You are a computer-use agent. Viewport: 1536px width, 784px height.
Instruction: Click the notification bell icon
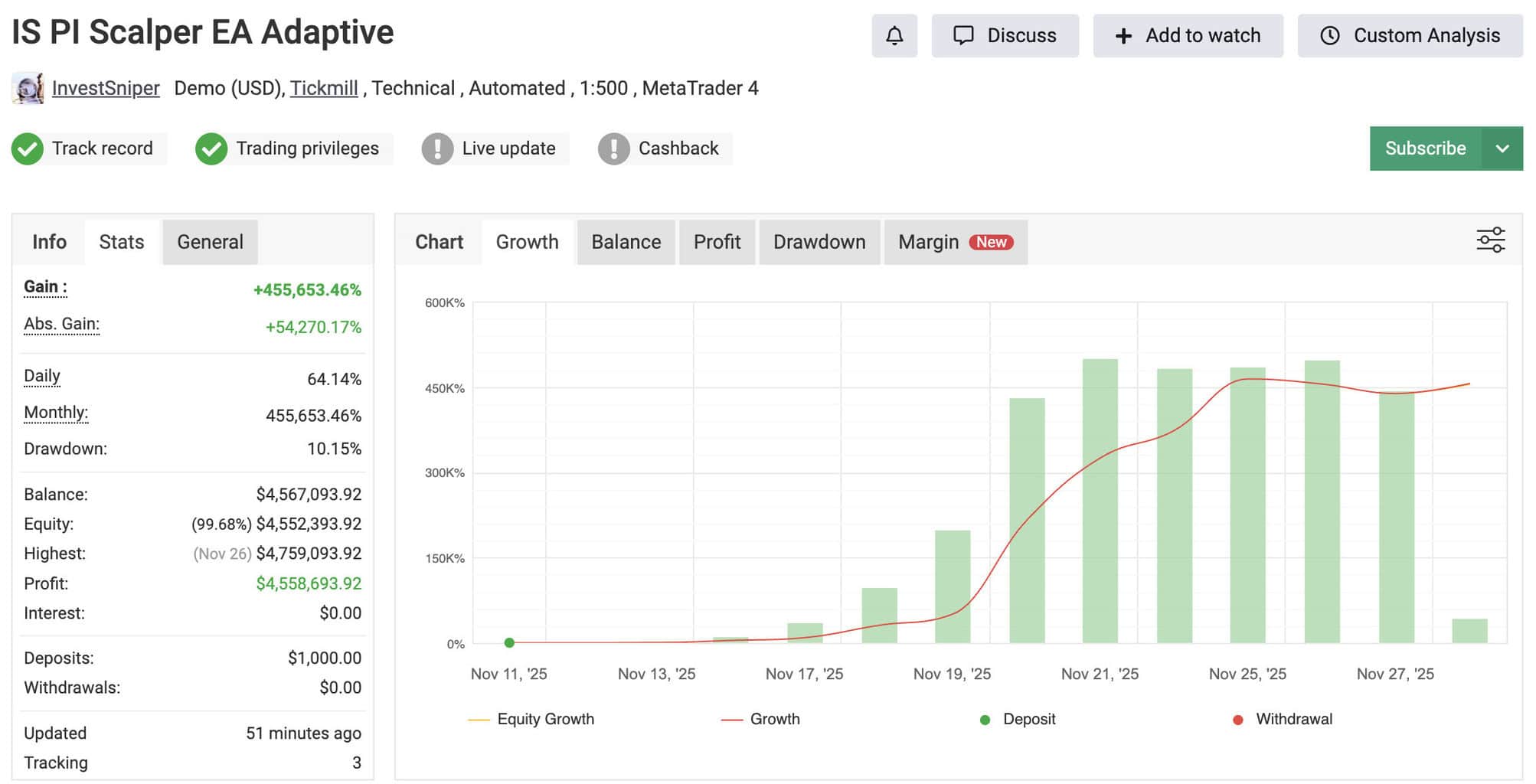894,36
